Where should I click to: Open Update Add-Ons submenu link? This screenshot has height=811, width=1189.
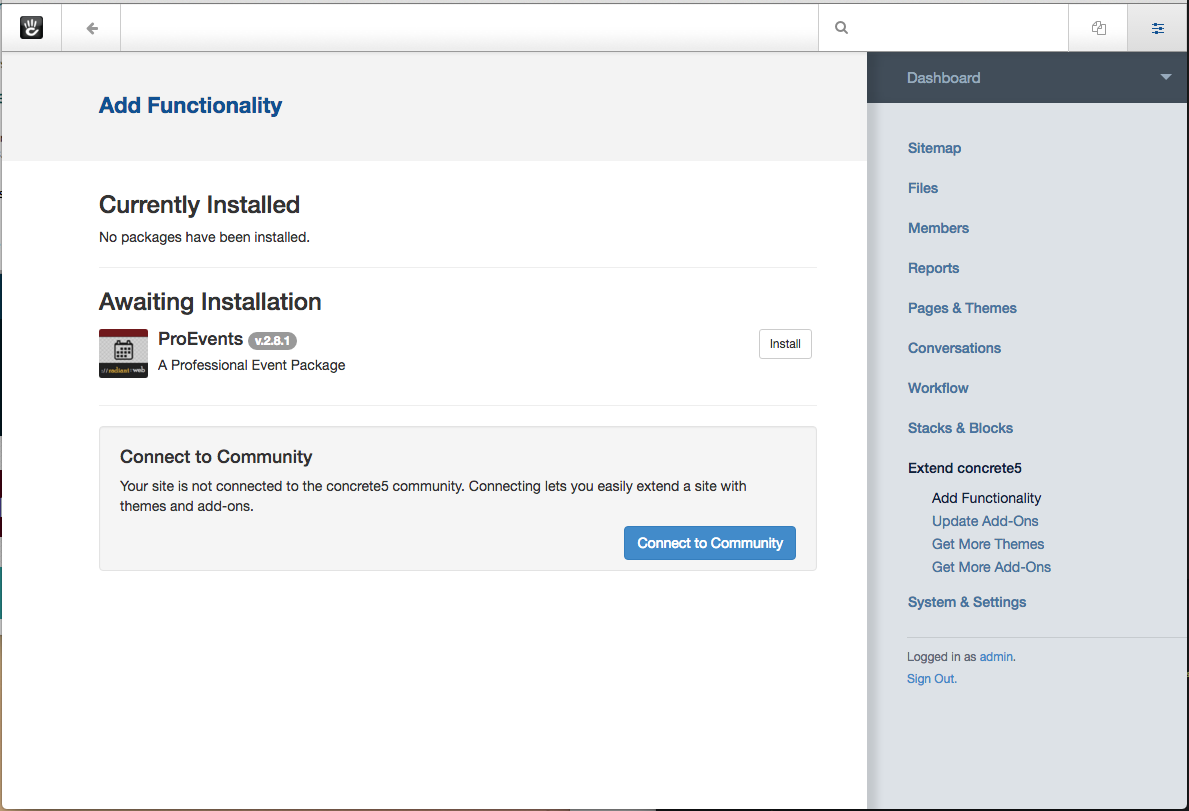pyautogui.click(x=985, y=521)
